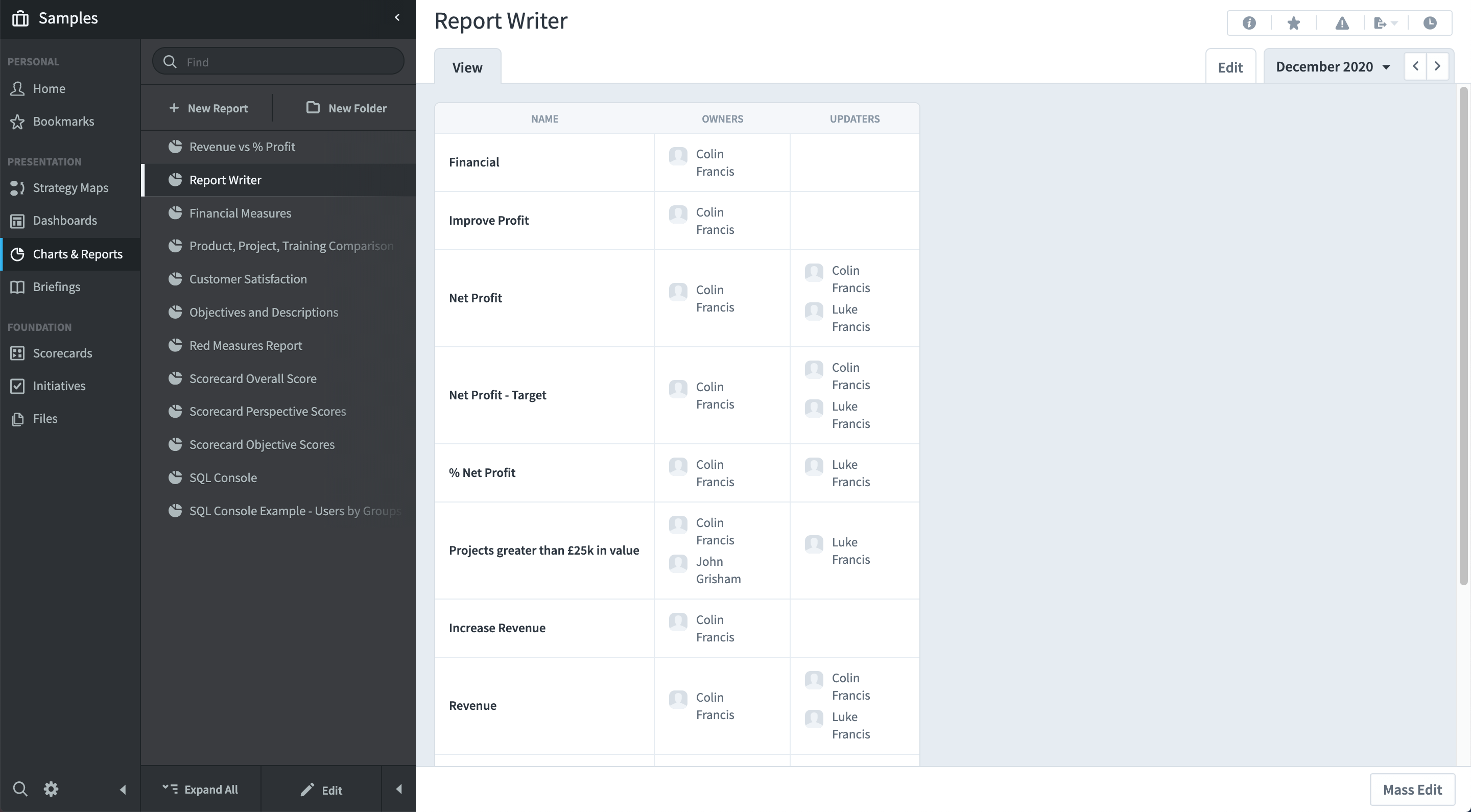Switch to the View tab
Screen dimensions: 1471x812
[467, 67]
